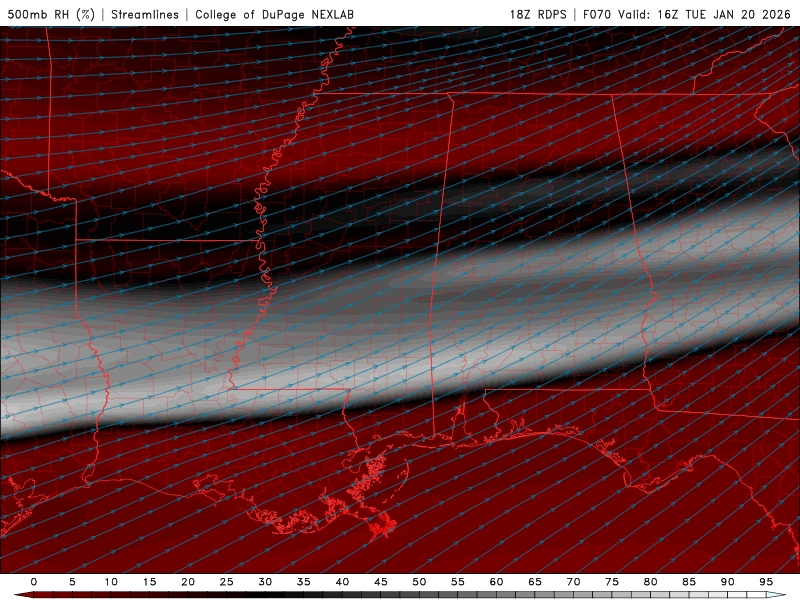800x600 pixels.
Task: Select the 85 label on the RH scale
Action: [689, 582]
